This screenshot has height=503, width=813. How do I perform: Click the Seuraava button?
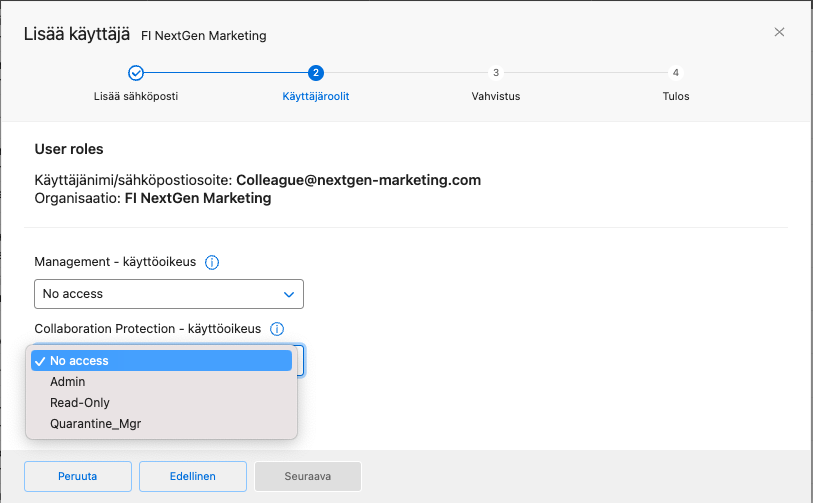308,477
